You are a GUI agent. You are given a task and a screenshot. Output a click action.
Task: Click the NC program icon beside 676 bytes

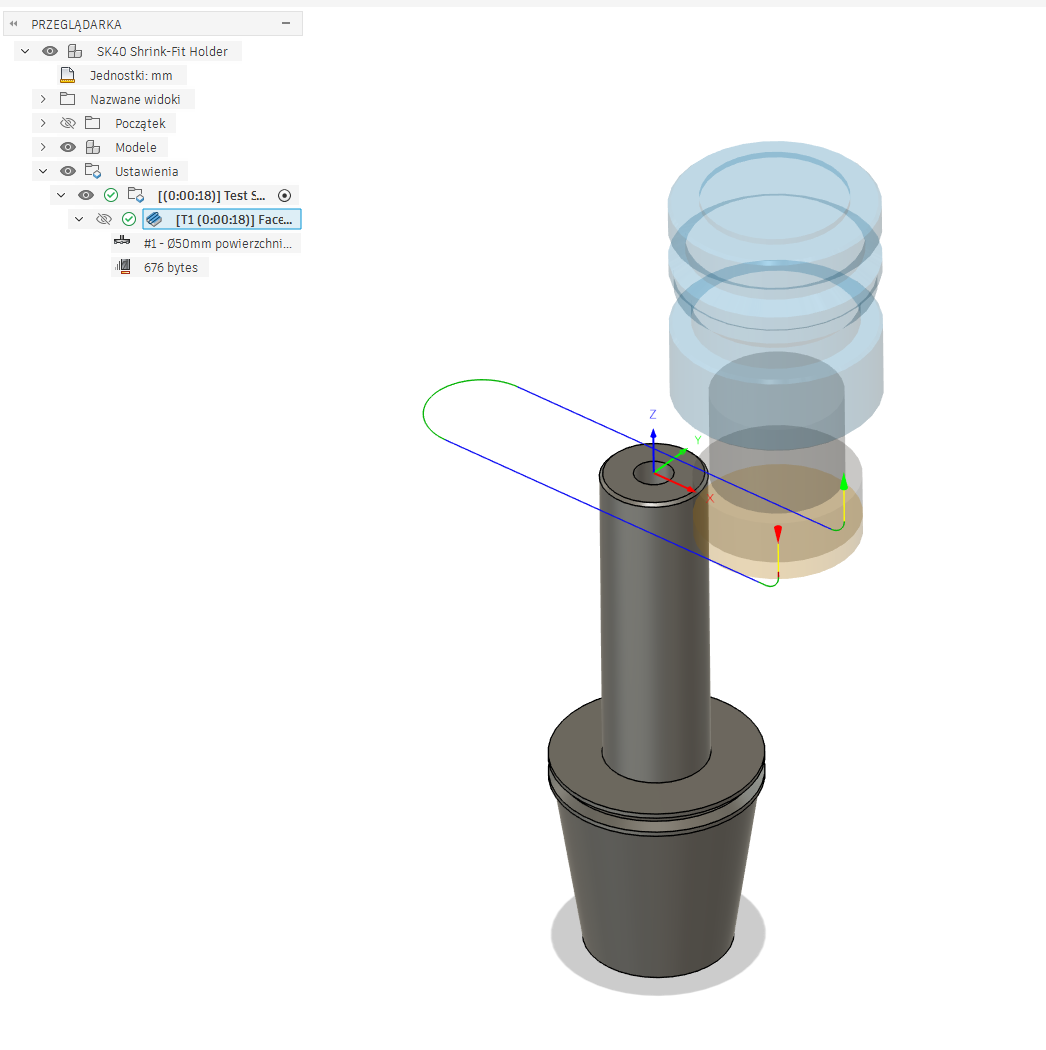coord(123,267)
